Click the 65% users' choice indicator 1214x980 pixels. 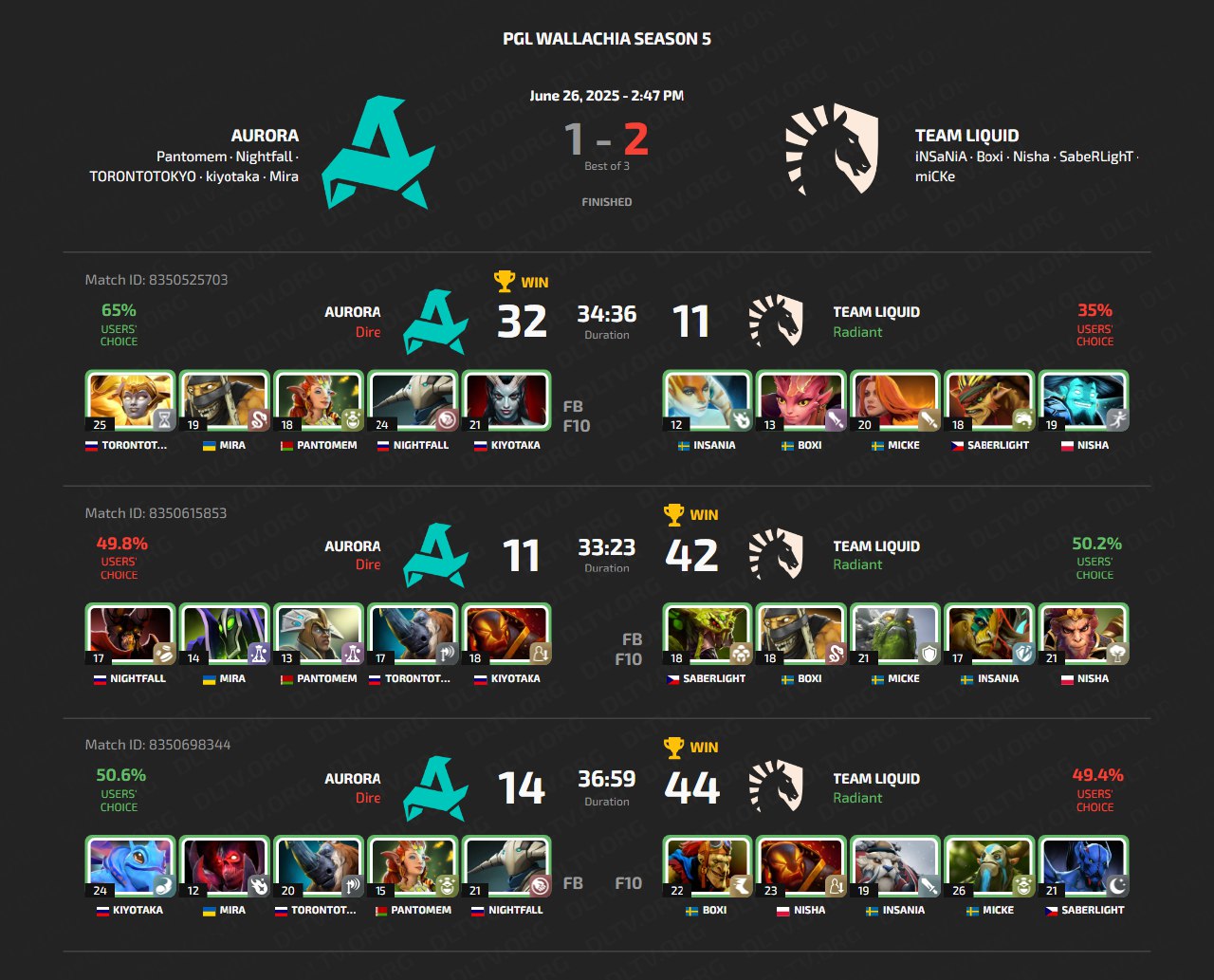click(119, 324)
